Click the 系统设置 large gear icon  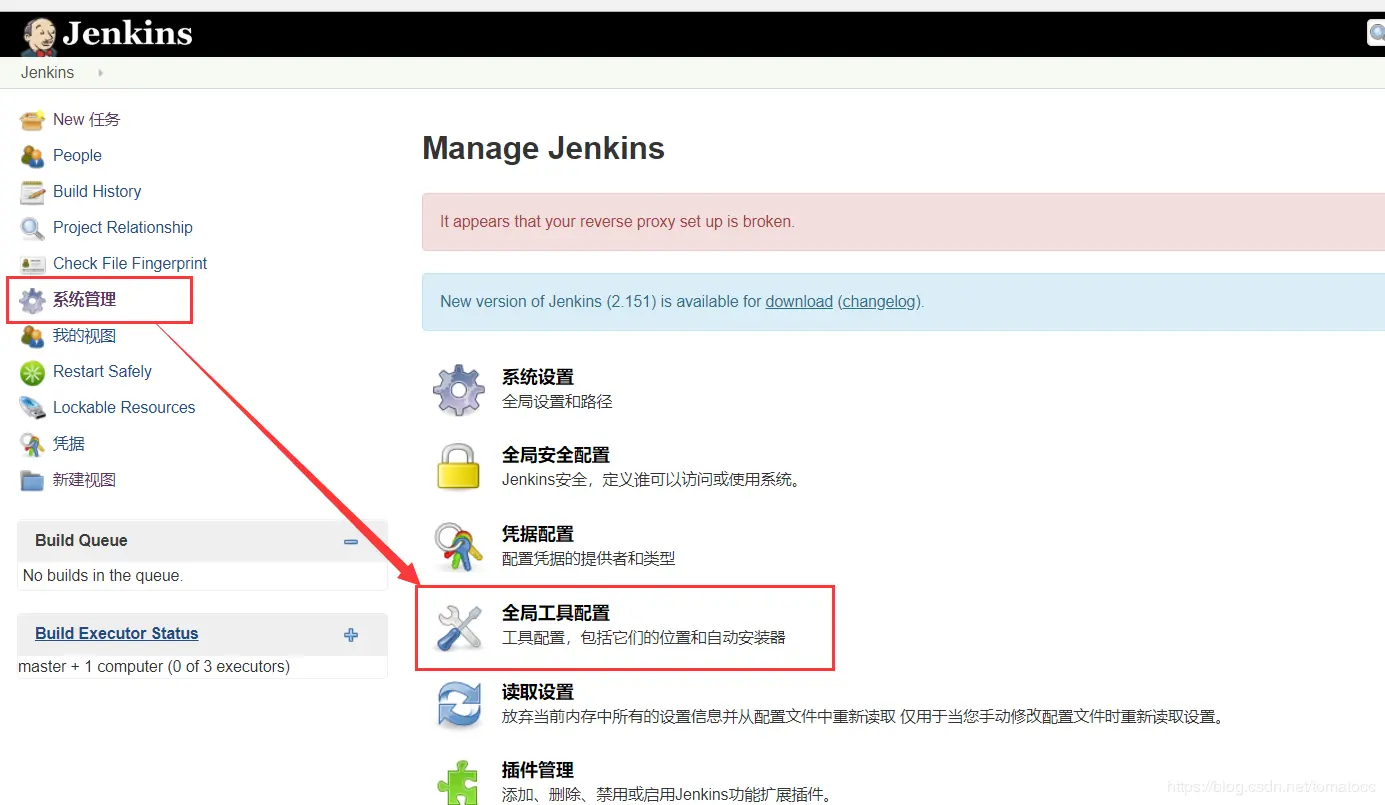(x=459, y=390)
